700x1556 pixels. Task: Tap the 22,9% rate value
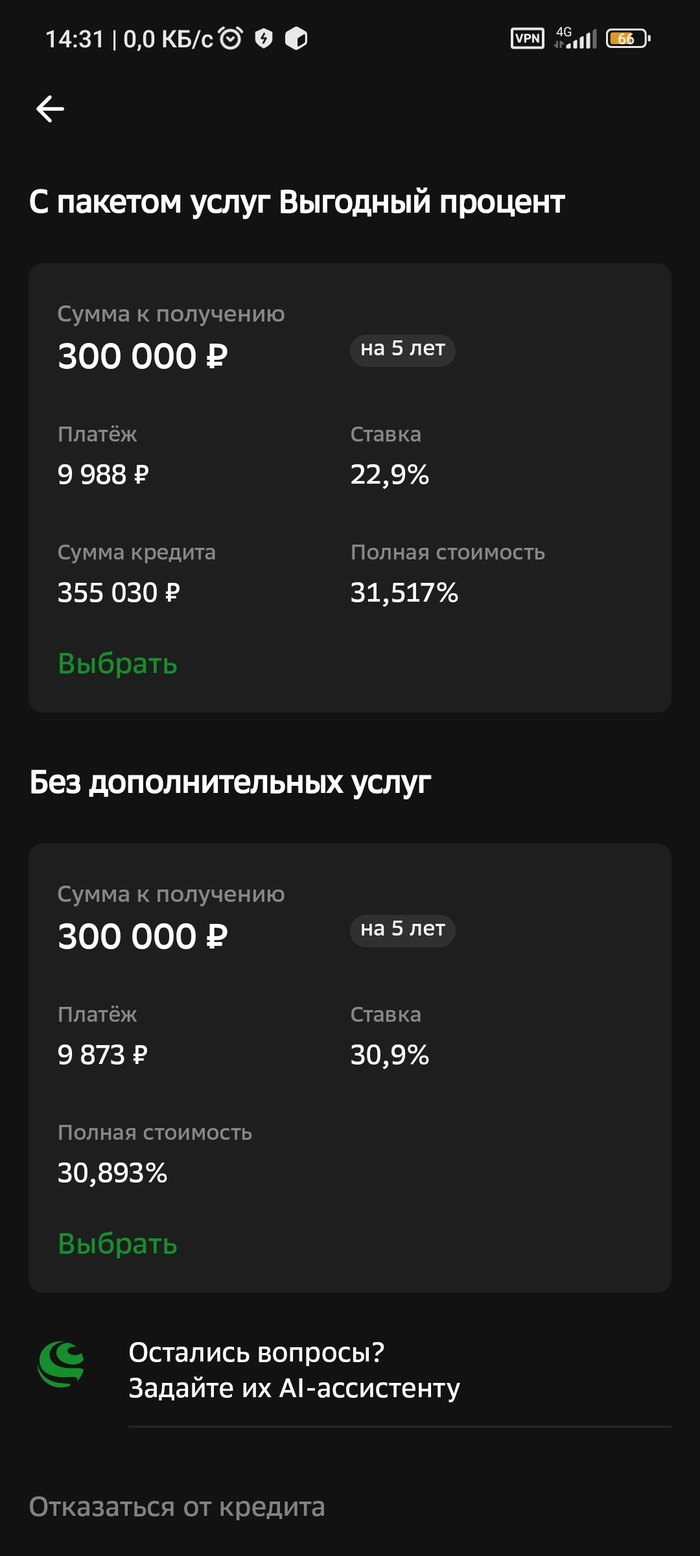(389, 475)
